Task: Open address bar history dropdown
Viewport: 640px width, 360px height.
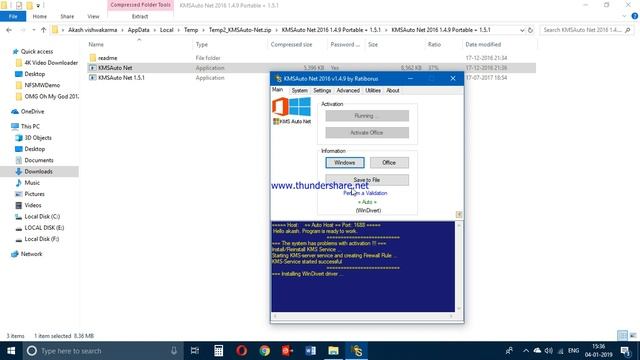Action: tap(522, 30)
